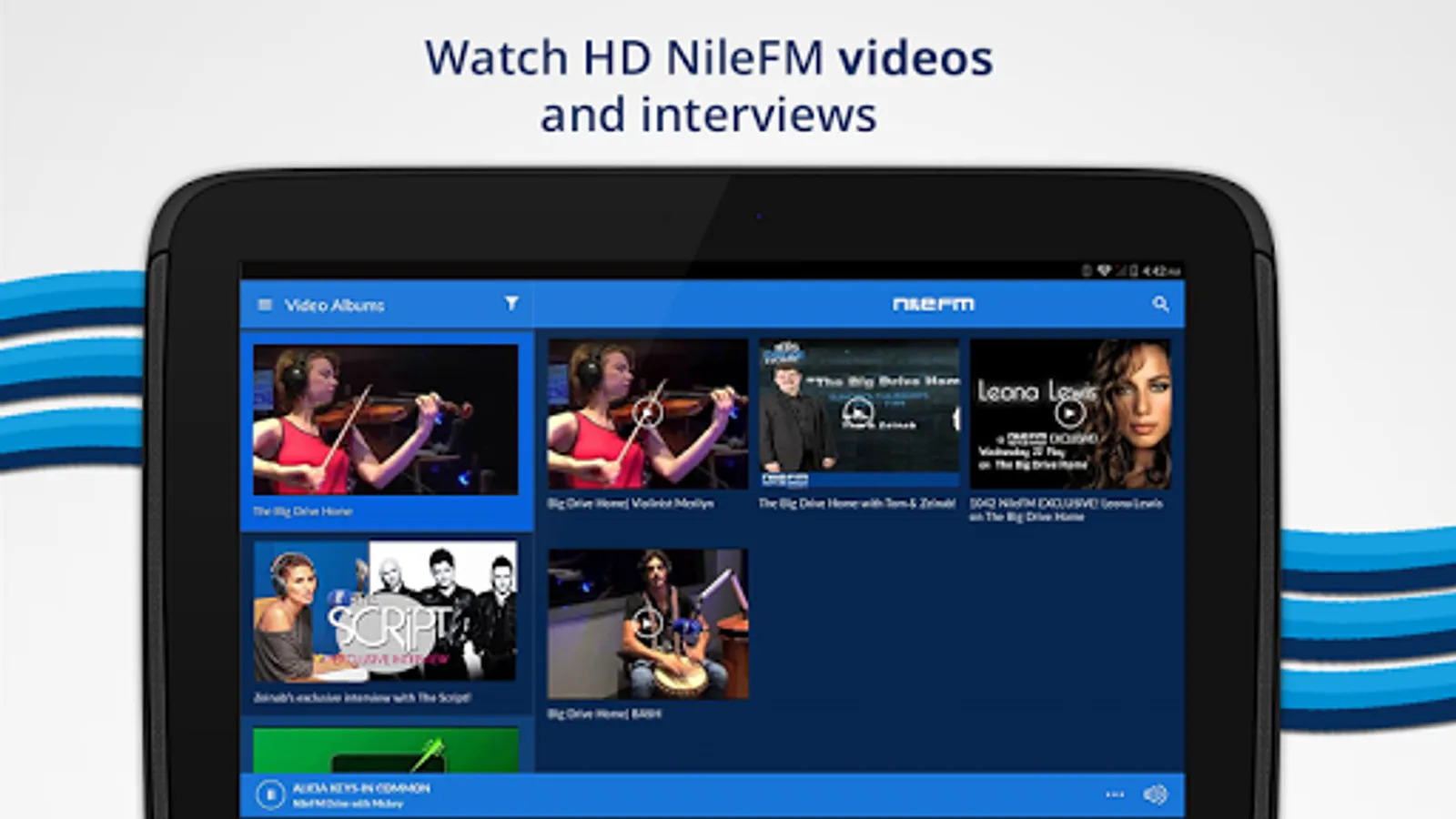This screenshot has height=819, width=1456.
Task: Click the Video Albums title
Action: point(334,305)
